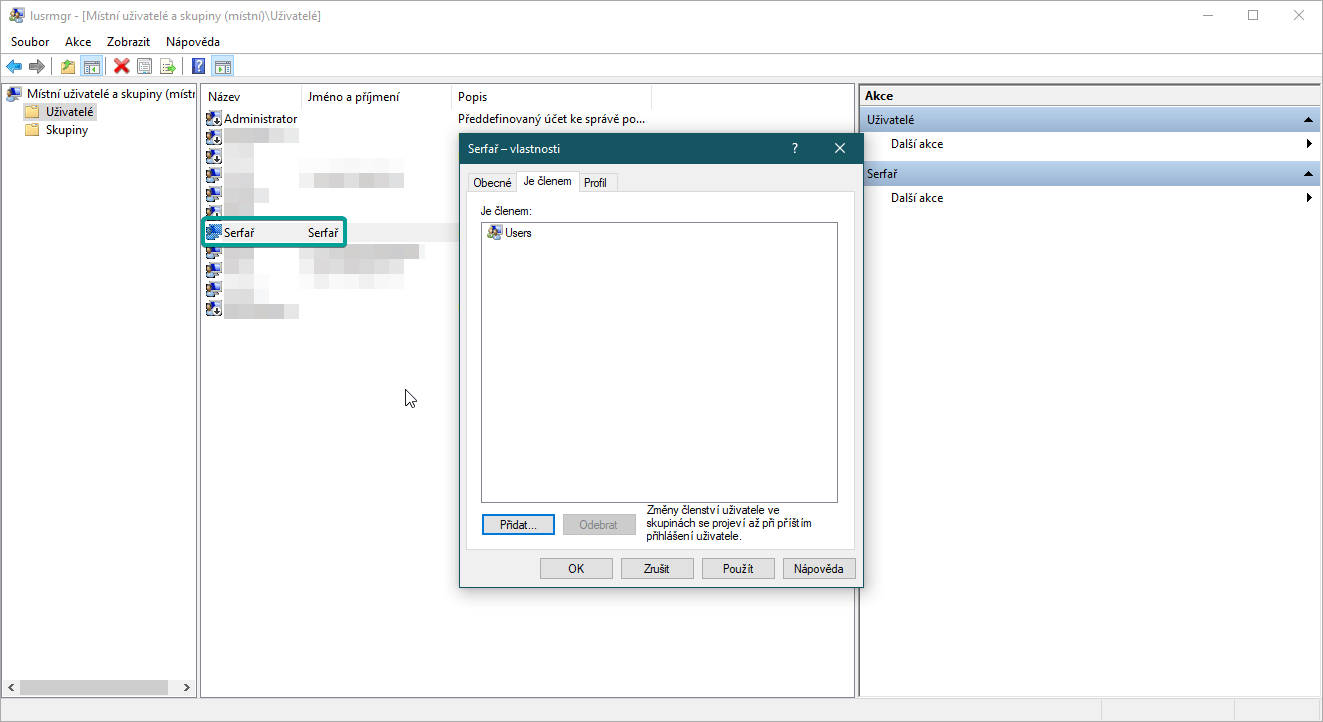This screenshot has height=722, width=1323.
Task: Click the lusrmgr icon in the title bar
Action: click(x=17, y=16)
